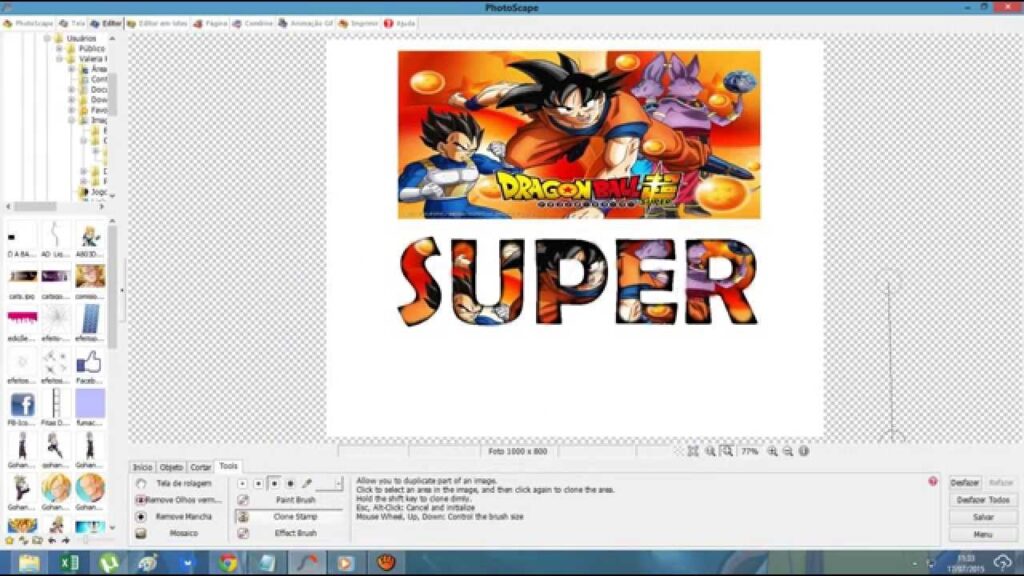Open the Combina top tab
1024x576 pixels.
pyautogui.click(x=253, y=24)
